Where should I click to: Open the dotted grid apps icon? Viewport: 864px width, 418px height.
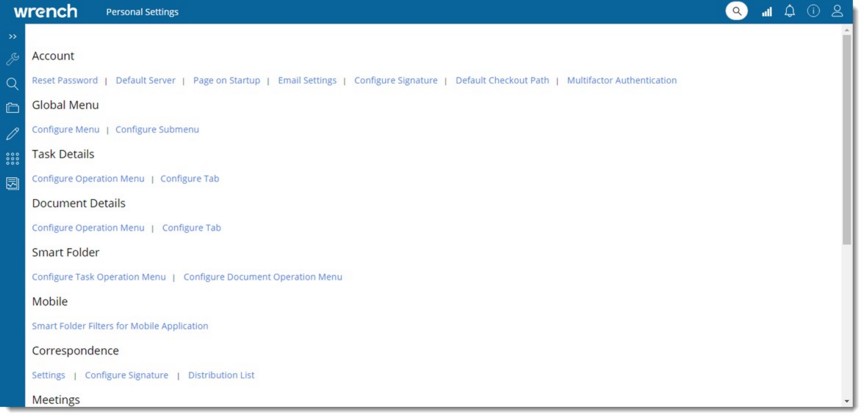point(12,158)
